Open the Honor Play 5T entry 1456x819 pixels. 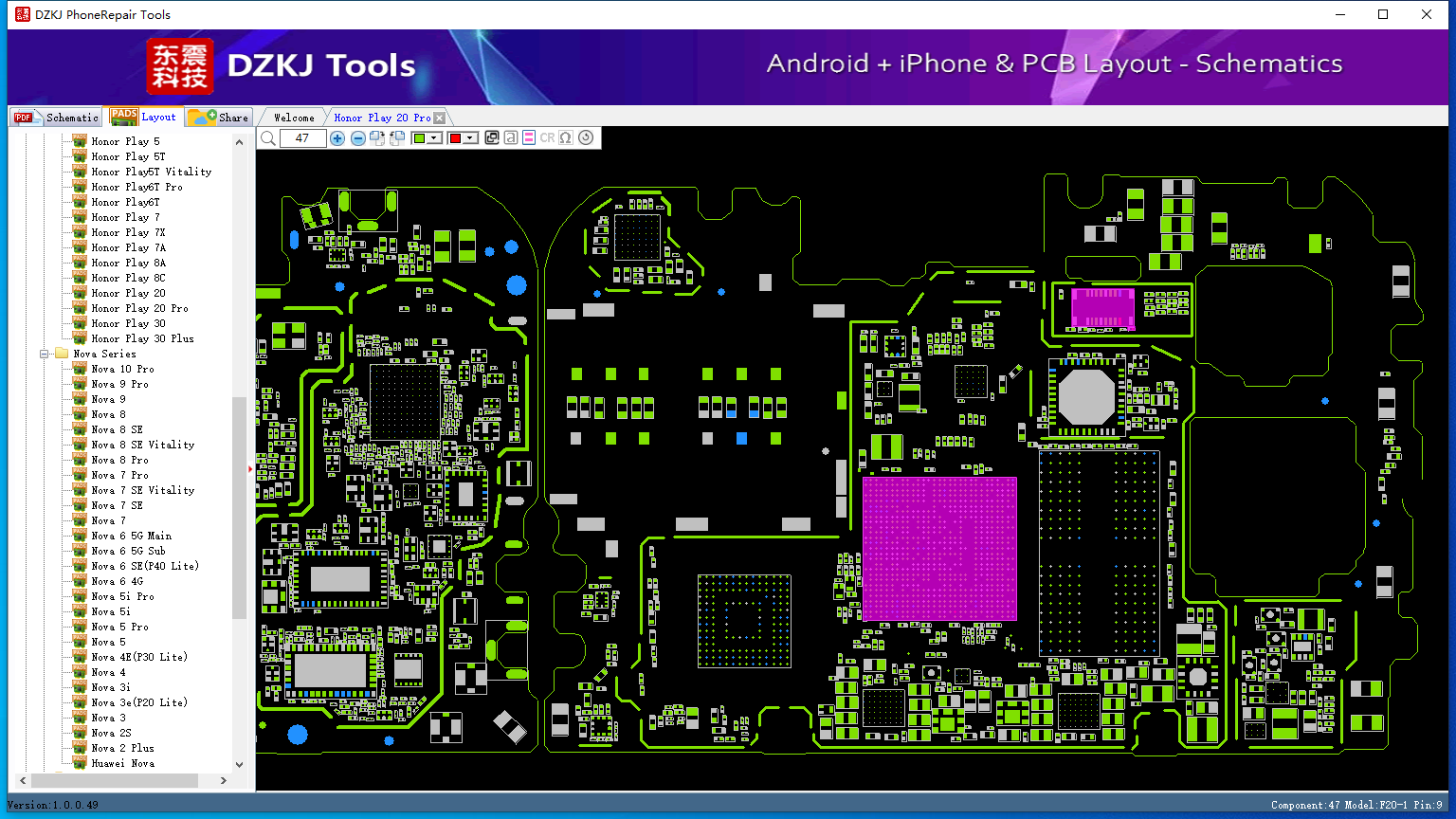128,156
